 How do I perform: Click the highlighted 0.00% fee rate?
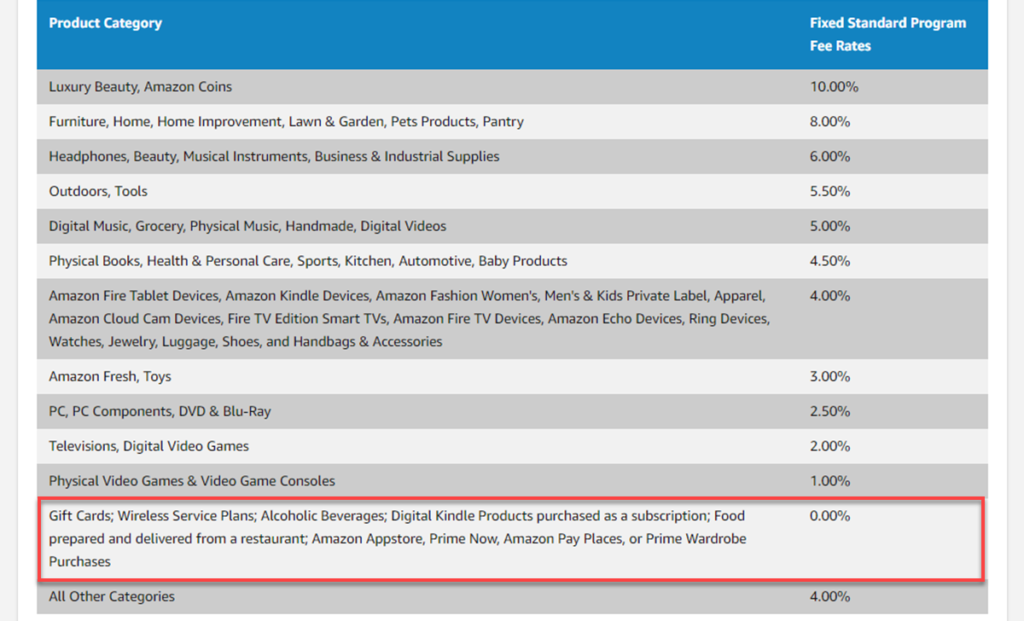pos(830,517)
